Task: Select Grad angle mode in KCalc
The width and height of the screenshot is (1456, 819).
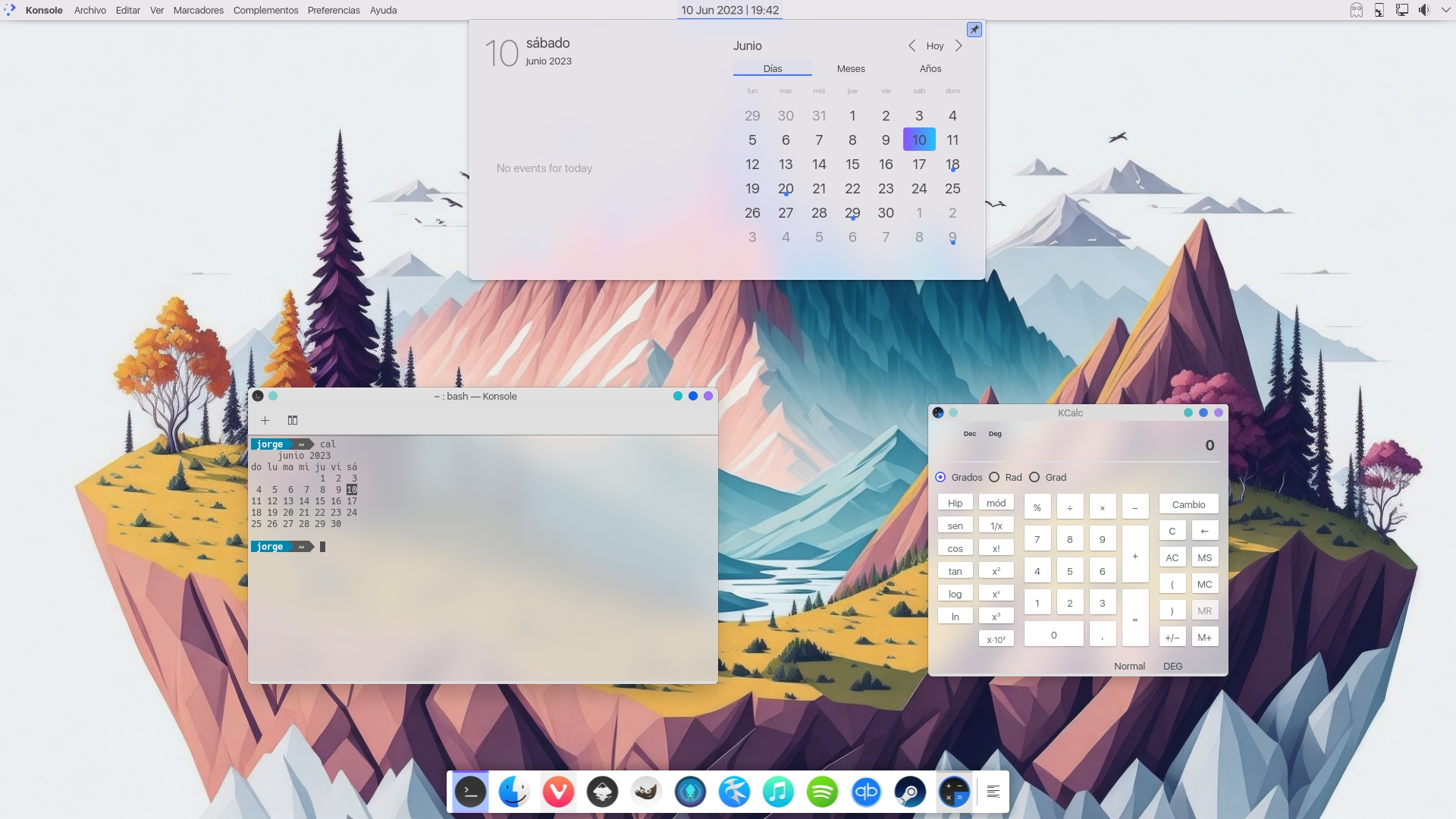Action: pos(1034,477)
